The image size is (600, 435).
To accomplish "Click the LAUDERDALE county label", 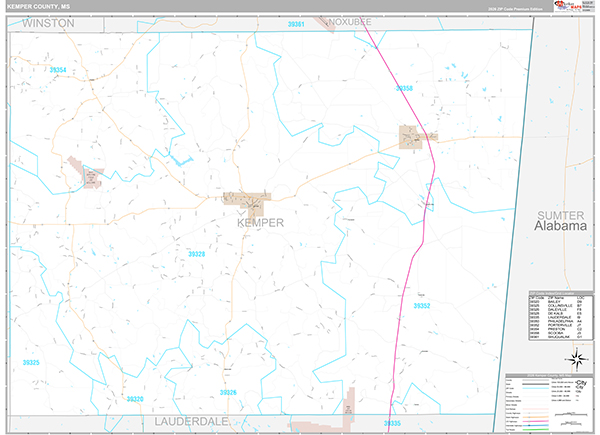I will point(192,423).
